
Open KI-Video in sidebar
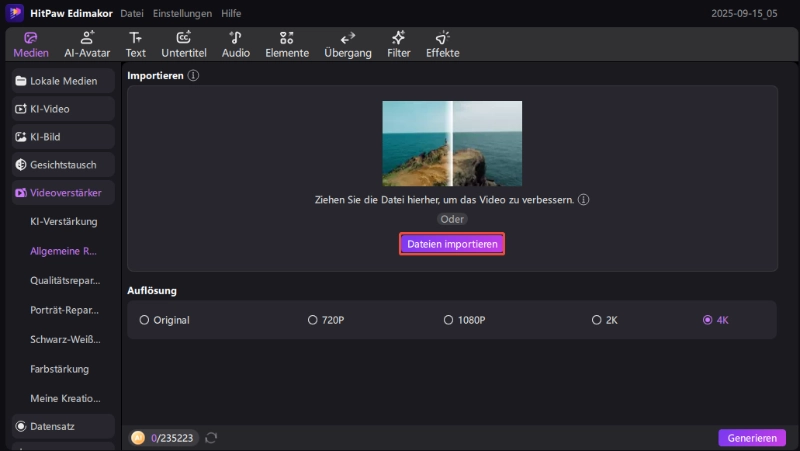[63, 109]
